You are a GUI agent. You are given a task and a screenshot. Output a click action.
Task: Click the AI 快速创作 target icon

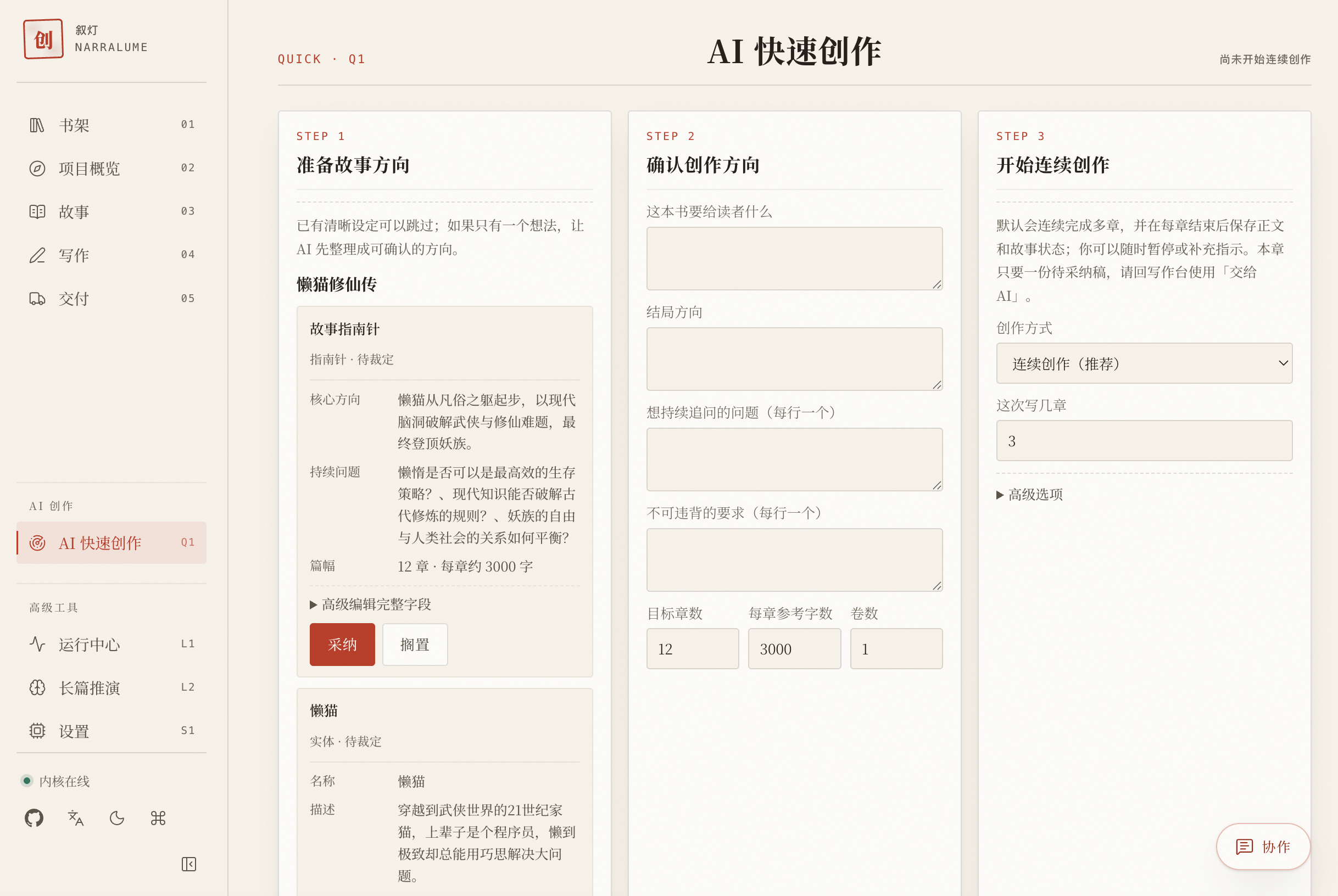[37, 543]
